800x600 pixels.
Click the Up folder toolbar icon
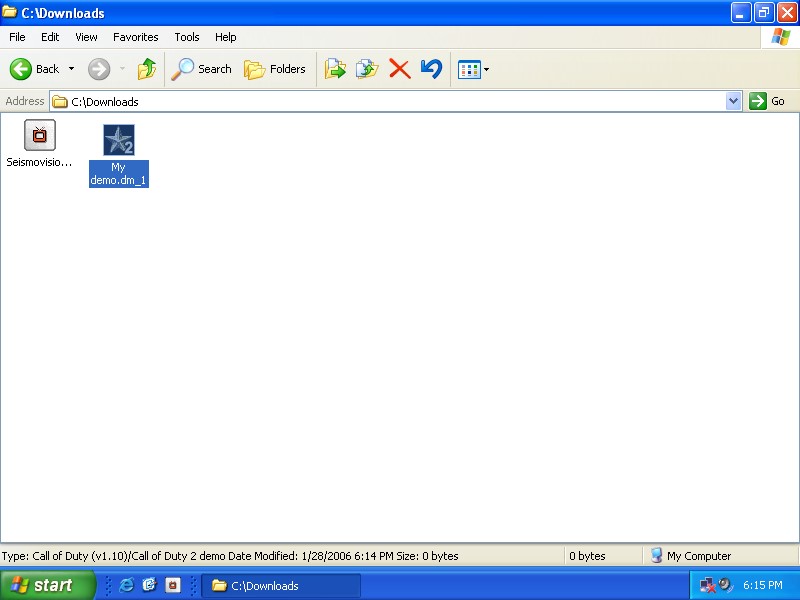147,69
